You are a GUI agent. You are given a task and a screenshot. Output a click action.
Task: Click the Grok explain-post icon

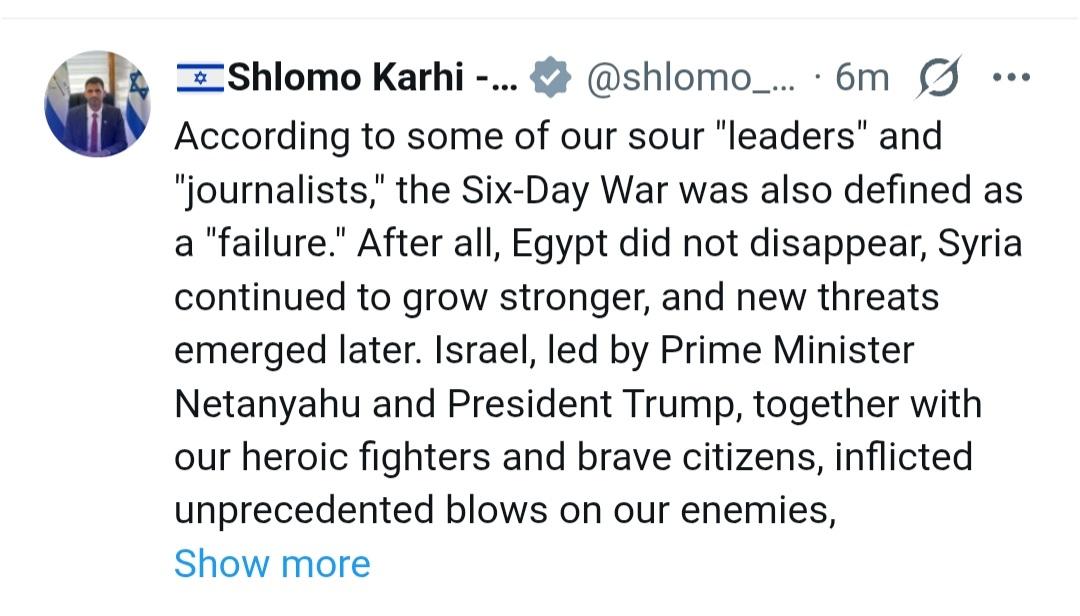[x=938, y=77]
